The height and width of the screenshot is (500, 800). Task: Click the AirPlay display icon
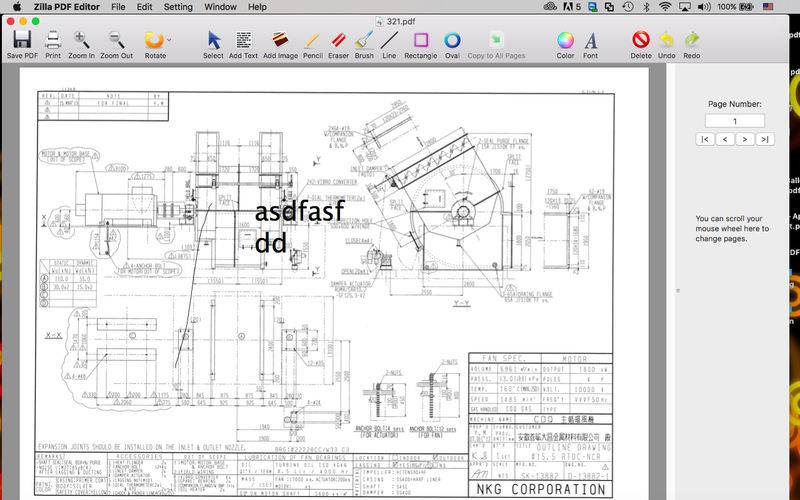[x=684, y=7]
